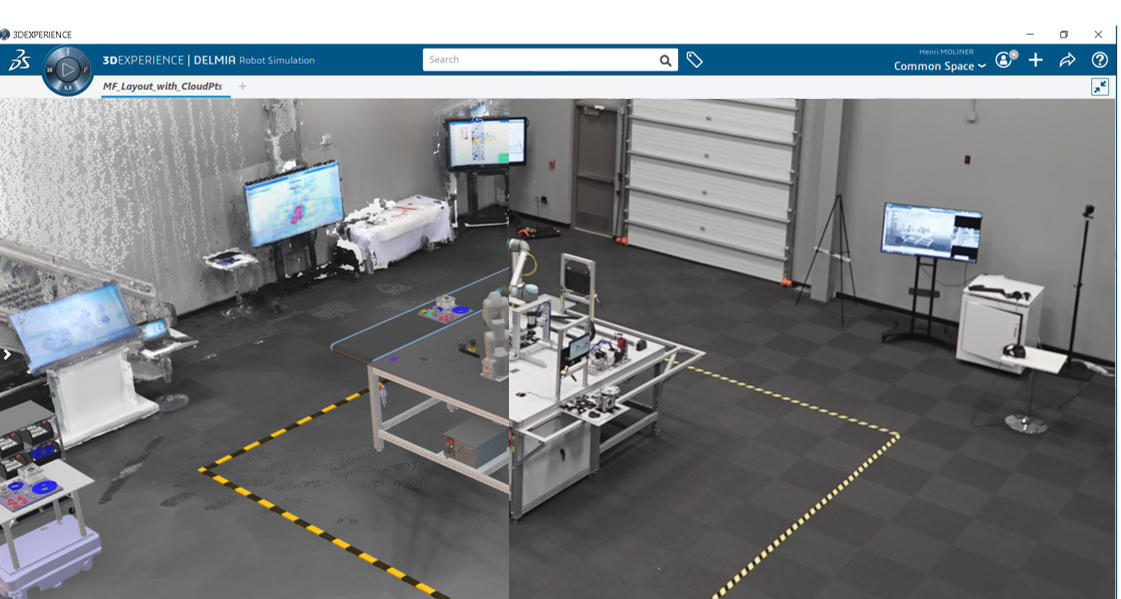
Task: Open a new tab with the plus next to MF_Layout_with_CloudPts
Action: [241, 86]
